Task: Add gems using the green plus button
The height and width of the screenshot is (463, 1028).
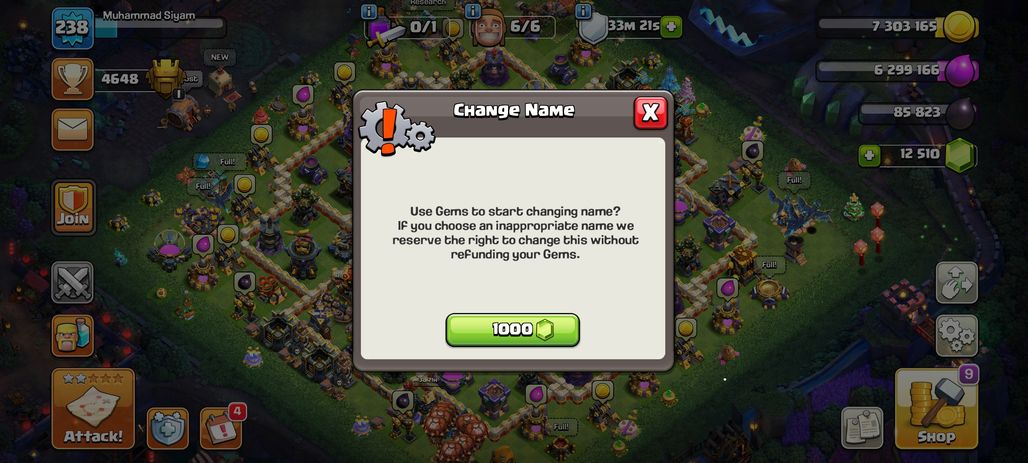Action: (869, 156)
